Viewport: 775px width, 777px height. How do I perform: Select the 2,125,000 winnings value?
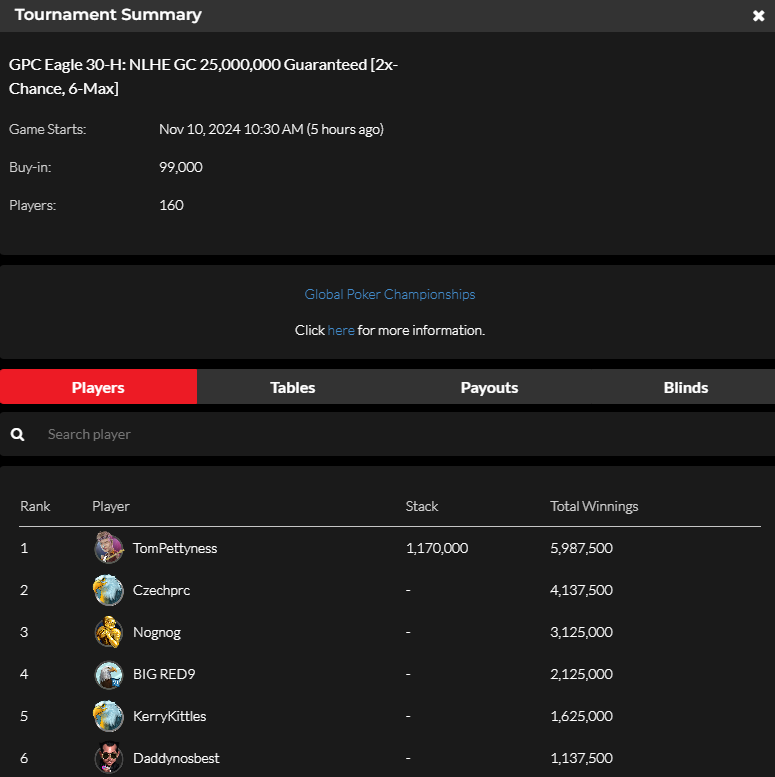581,674
